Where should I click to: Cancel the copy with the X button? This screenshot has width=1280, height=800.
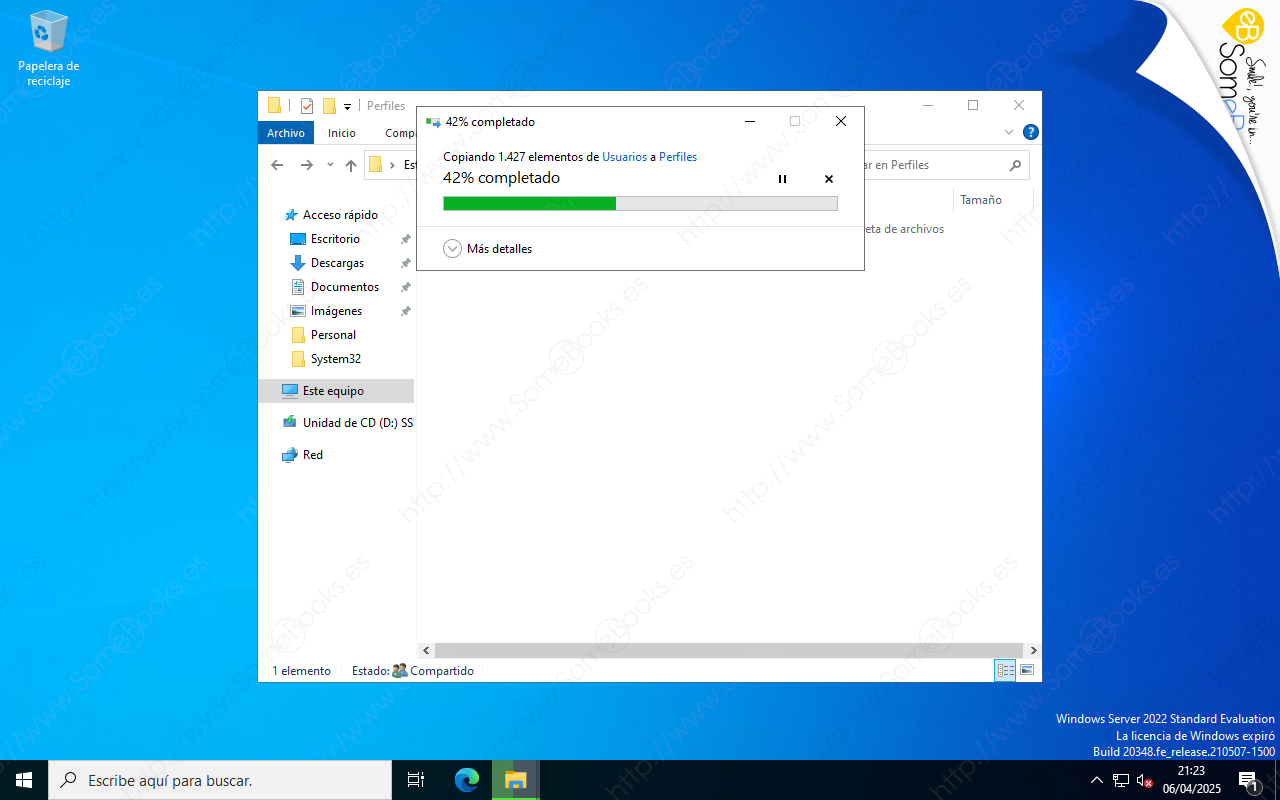click(828, 179)
